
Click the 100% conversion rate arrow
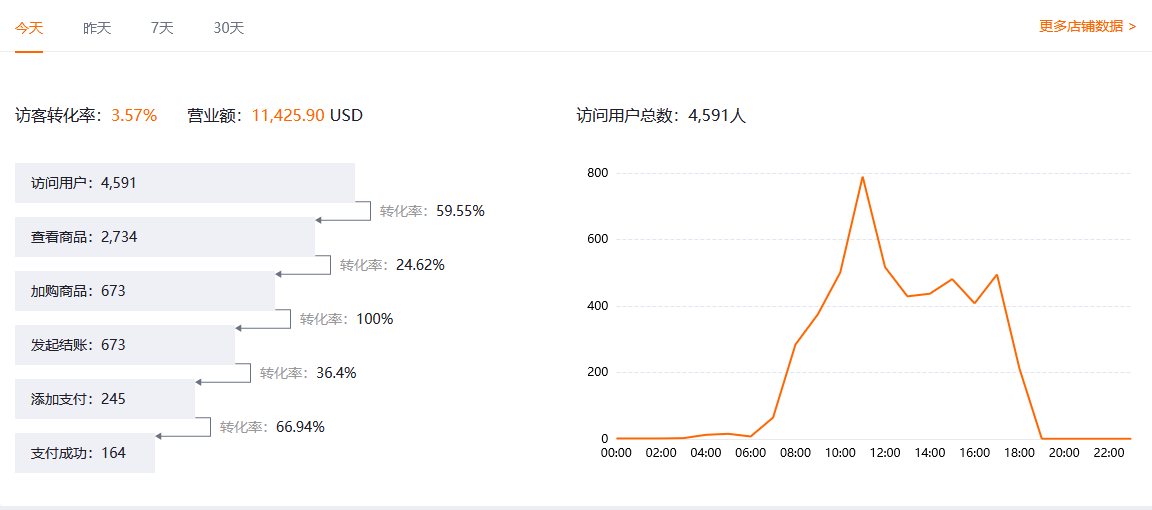[x=263, y=322]
